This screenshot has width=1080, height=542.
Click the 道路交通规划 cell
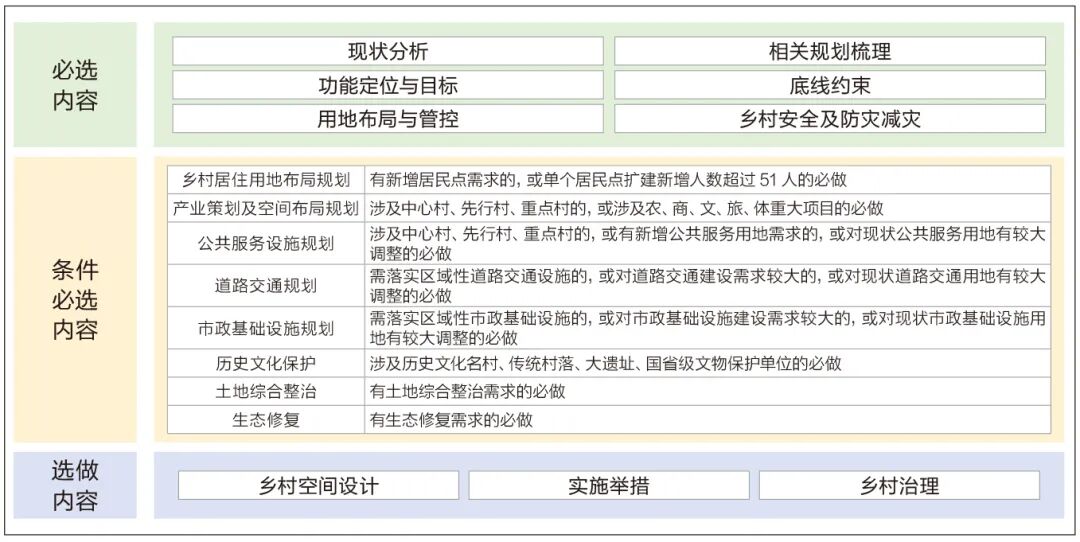coord(266,286)
